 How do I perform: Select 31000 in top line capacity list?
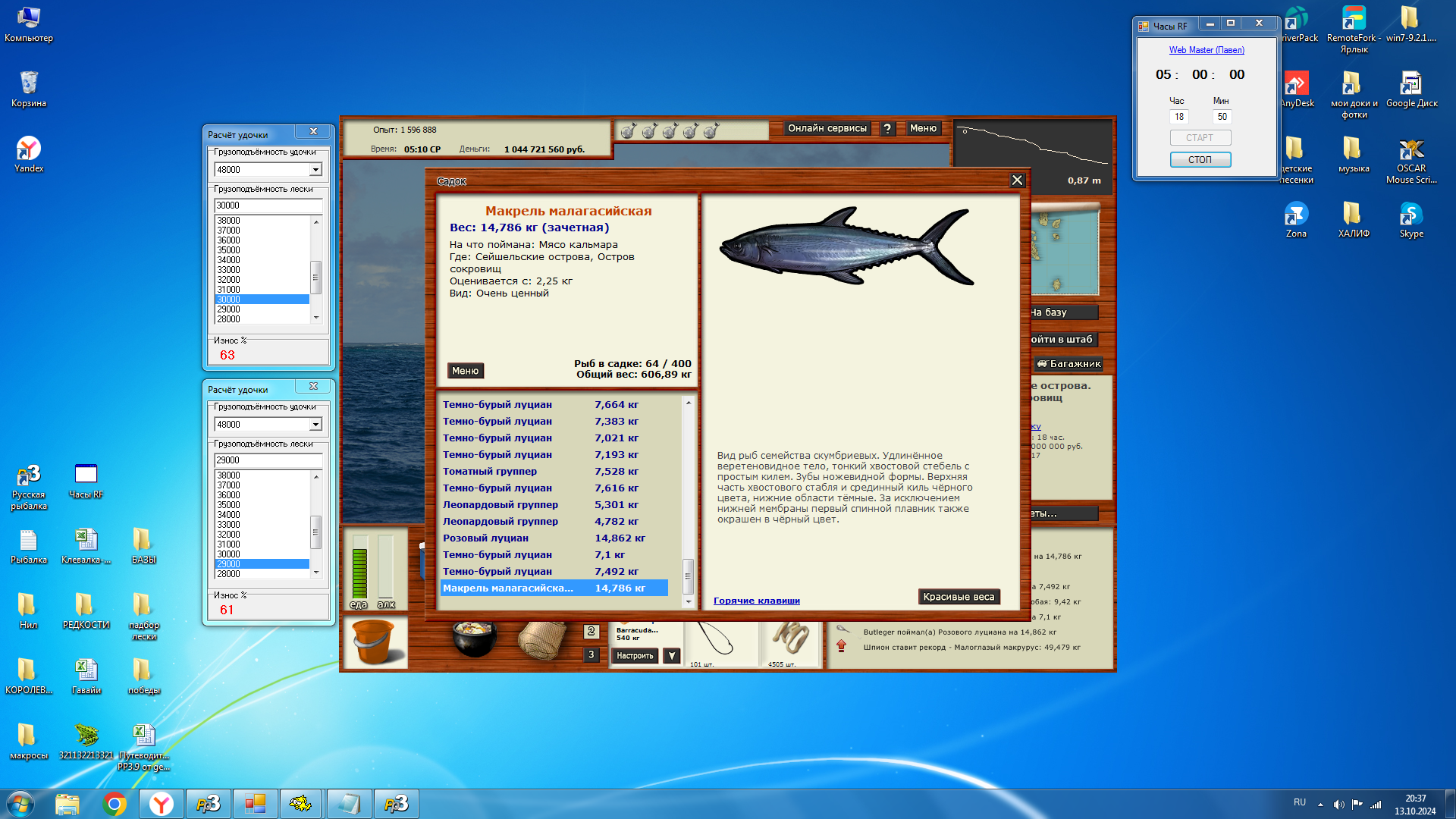(x=262, y=290)
